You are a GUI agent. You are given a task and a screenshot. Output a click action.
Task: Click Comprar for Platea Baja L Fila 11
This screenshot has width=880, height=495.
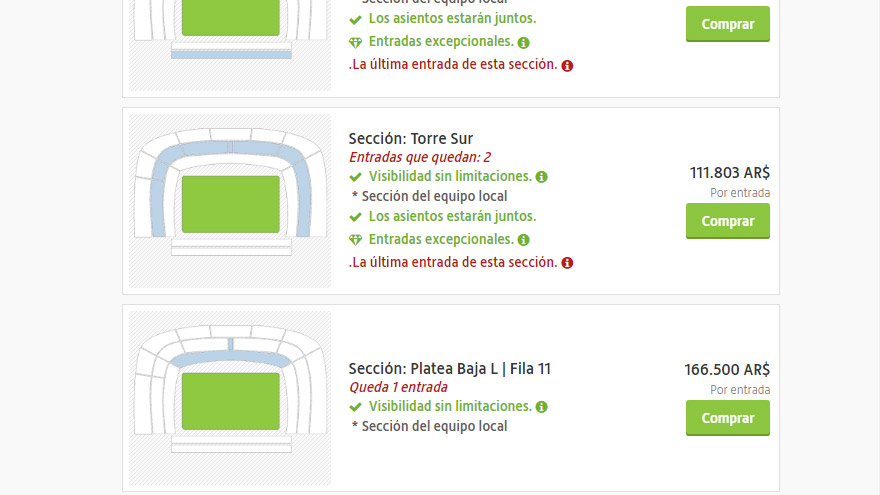[727, 418]
